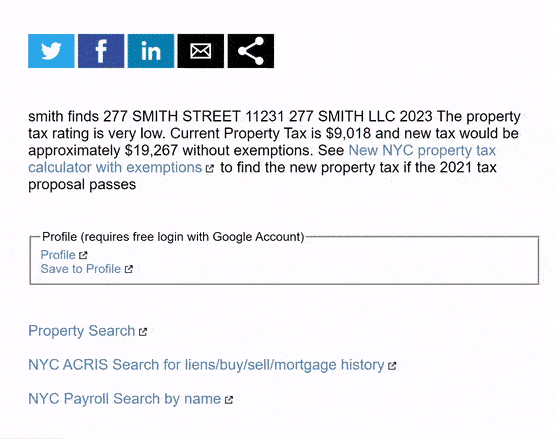Click external-link icon after ACRIS mortgage history
The height and width of the screenshot is (439, 554).
click(x=392, y=366)
